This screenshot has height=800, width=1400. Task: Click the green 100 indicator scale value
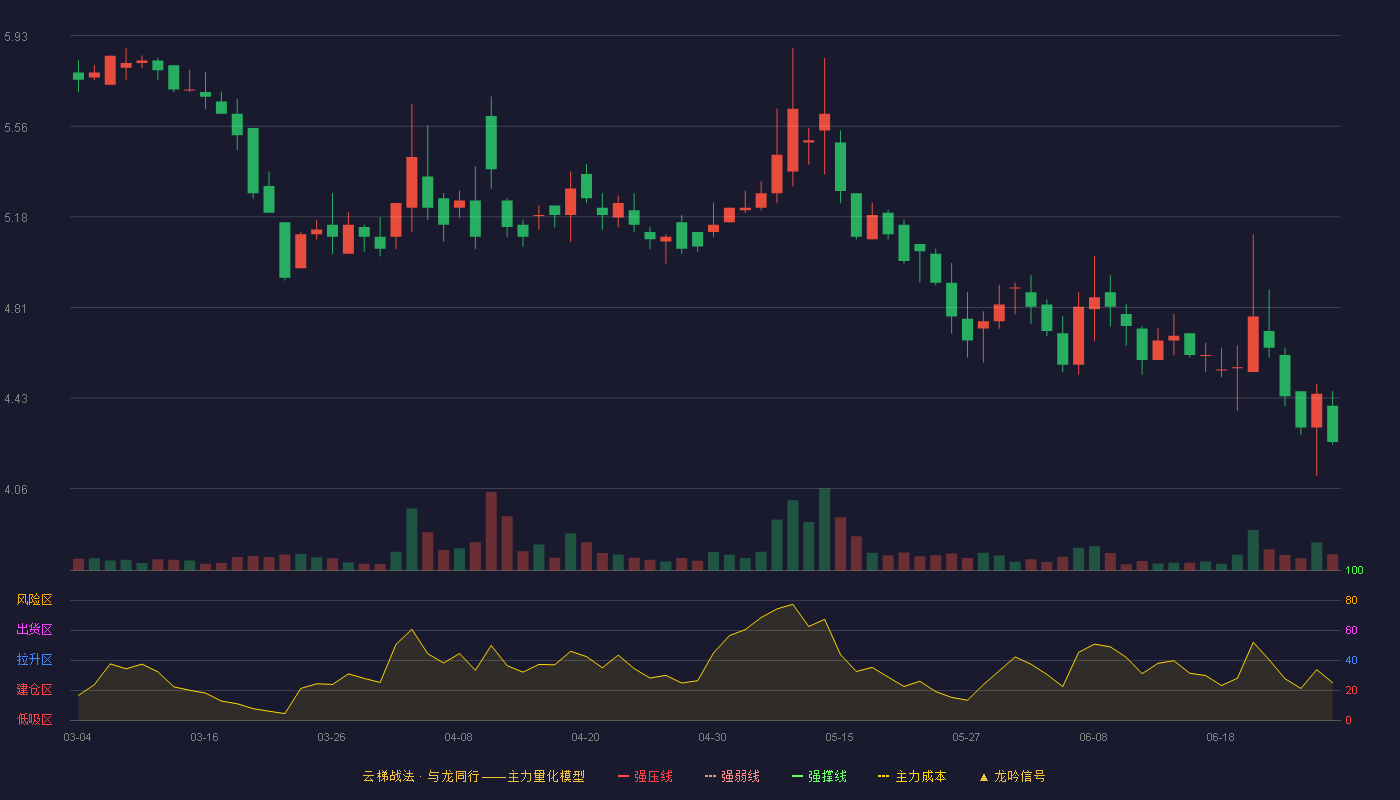pyautogui.click(x=1354, y=571)
